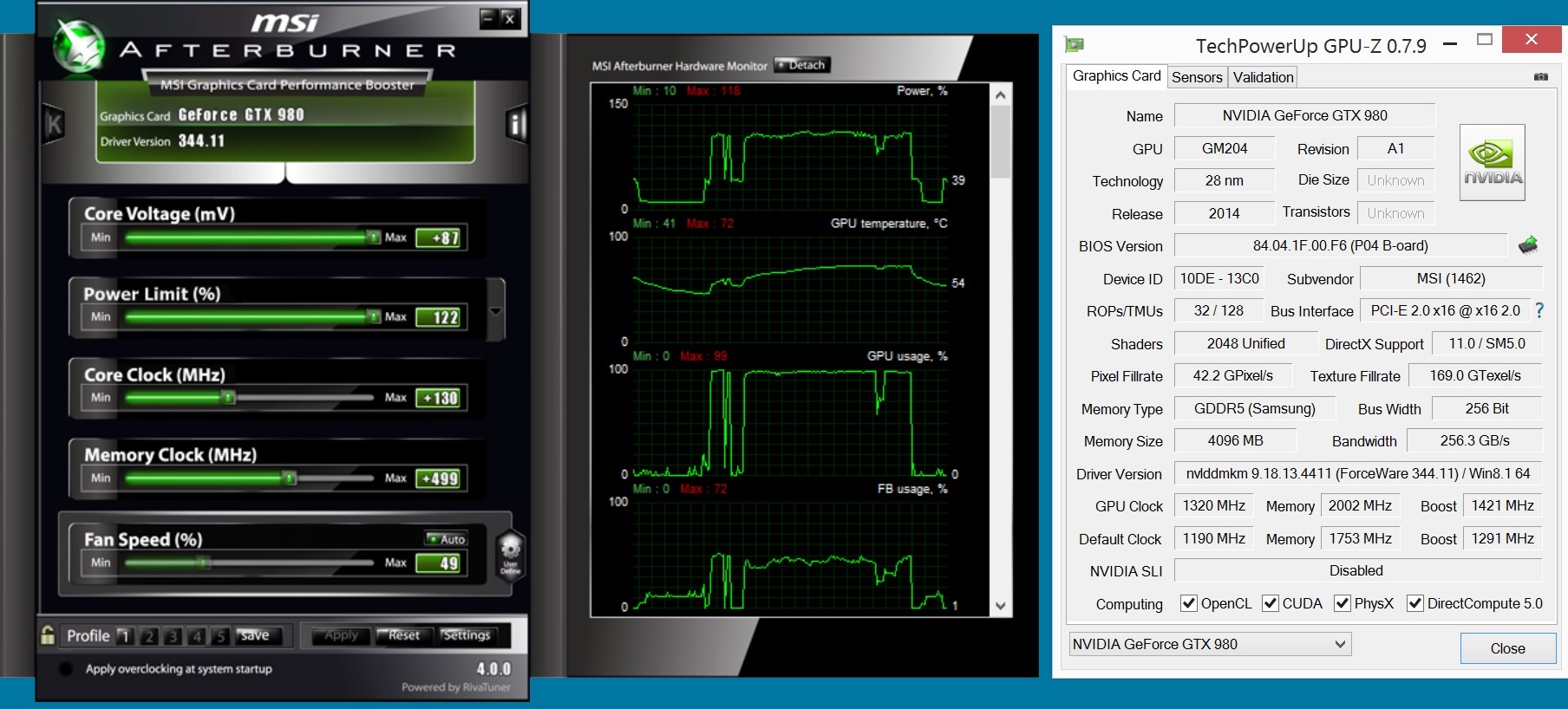
Task: Click GPU-Z screenshot camera icon
Action: [1541, 77]
